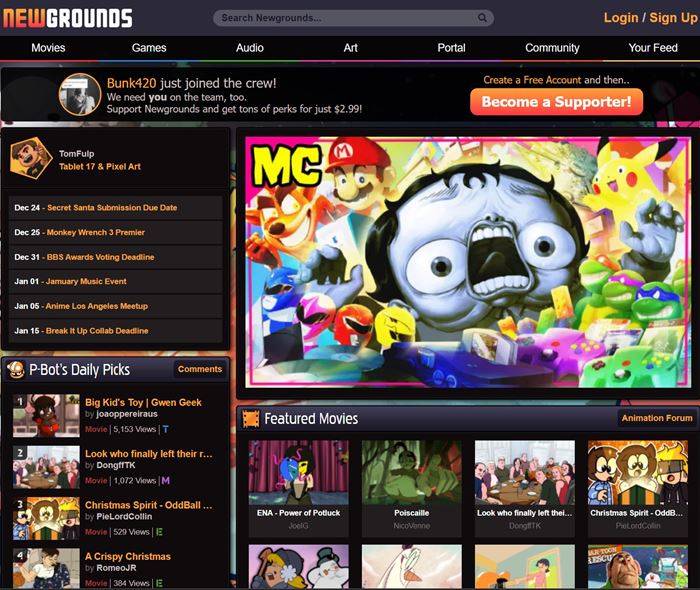
Task: Open the Movies menu
Action: [x=48, y=48]
